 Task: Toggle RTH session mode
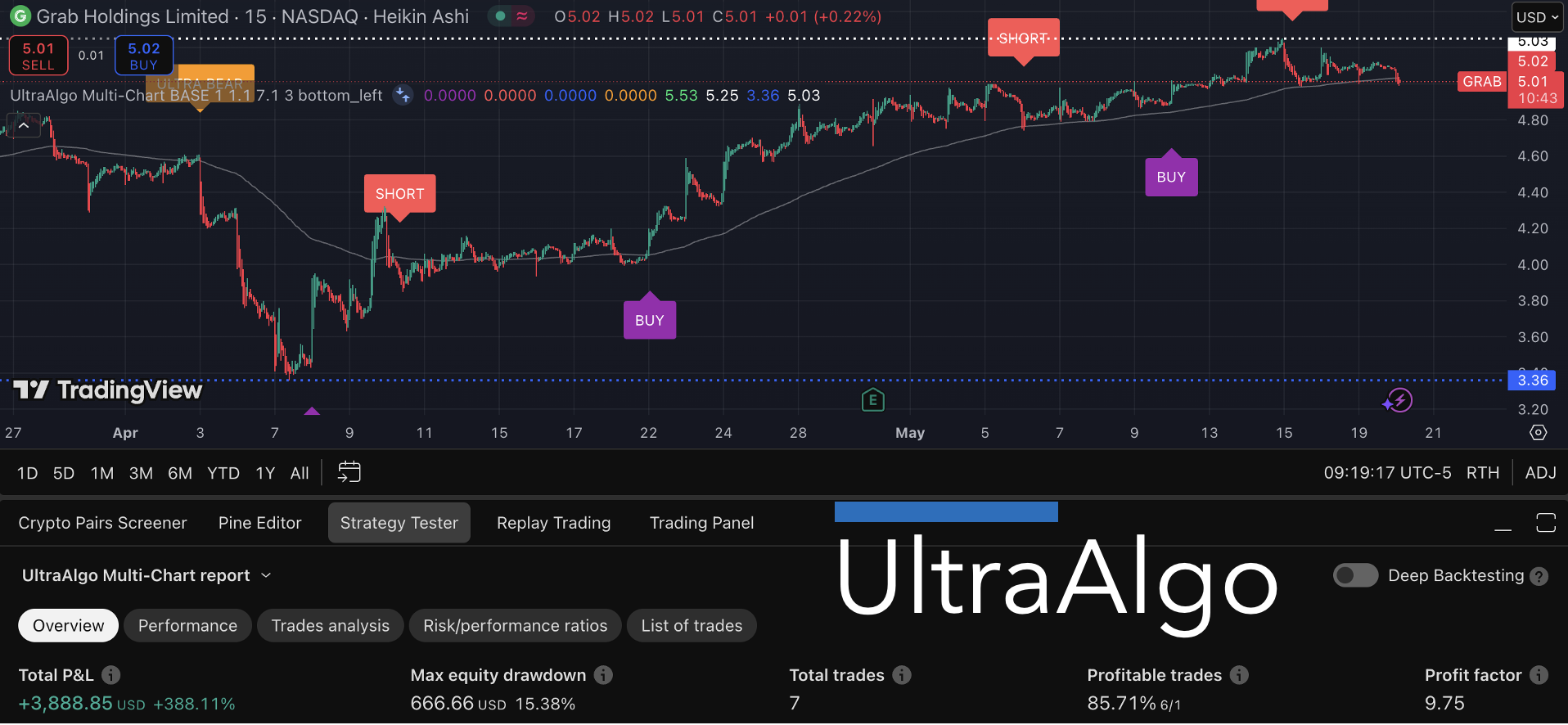click(x=1483, y=473)
